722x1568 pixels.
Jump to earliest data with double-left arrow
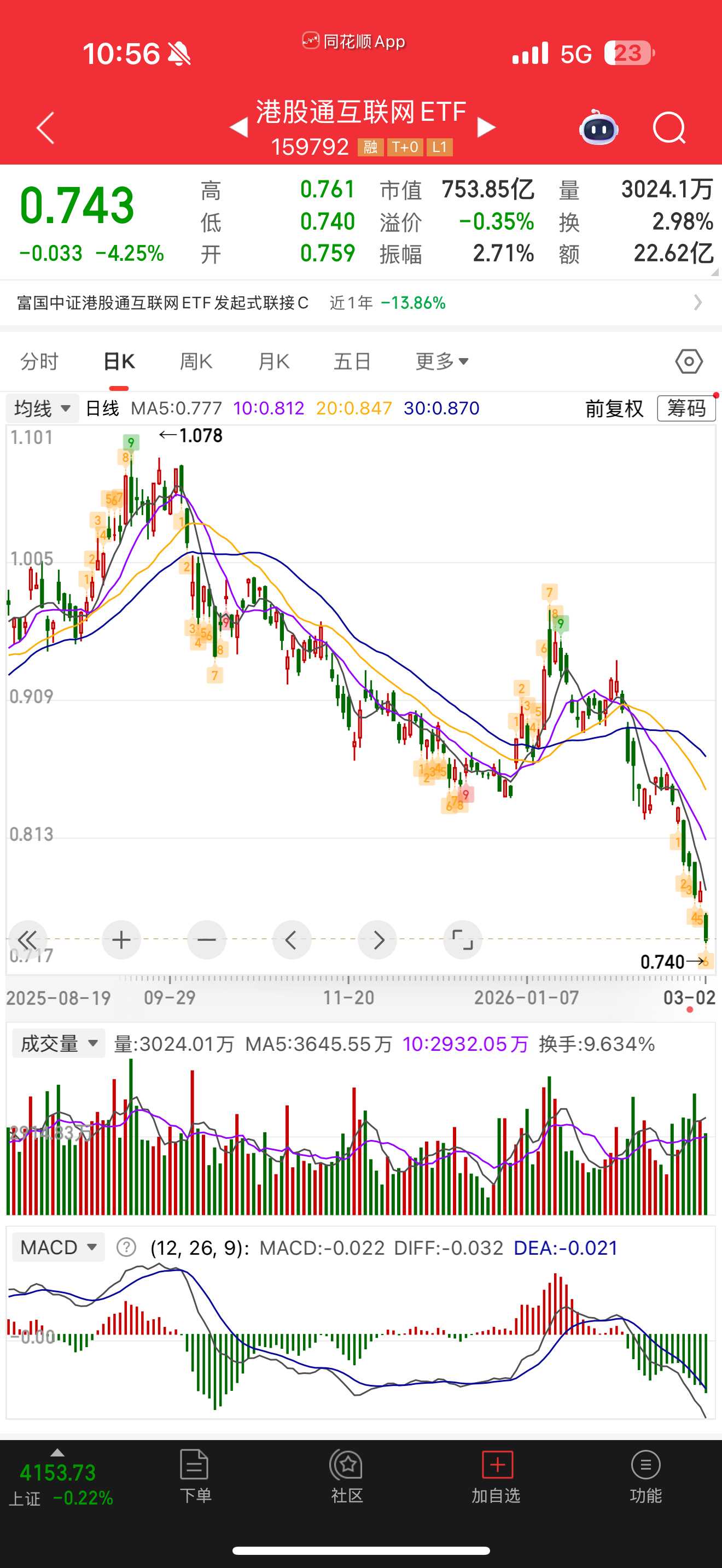click(28, 940)
